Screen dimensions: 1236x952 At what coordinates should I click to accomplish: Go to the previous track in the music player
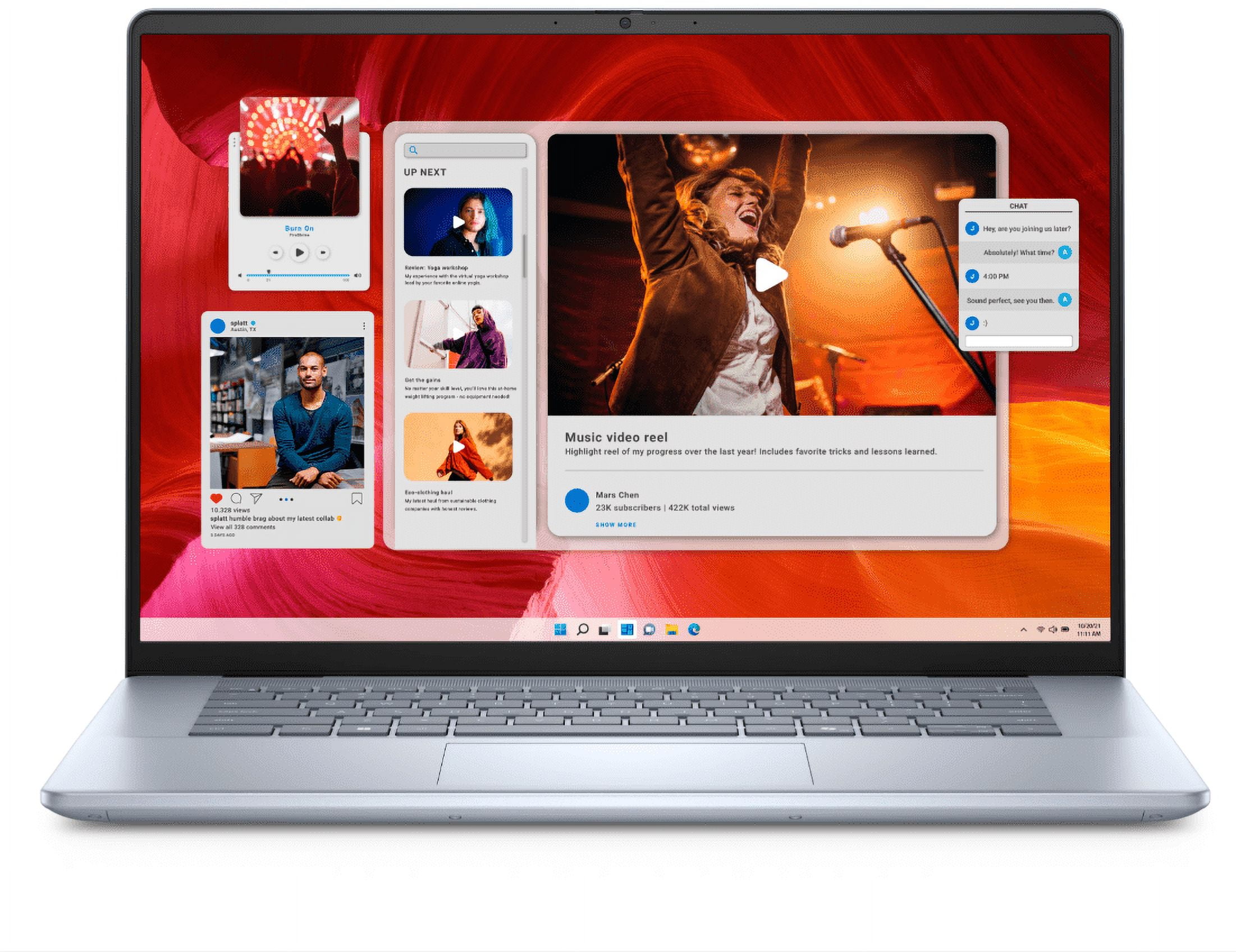[276, 253]
